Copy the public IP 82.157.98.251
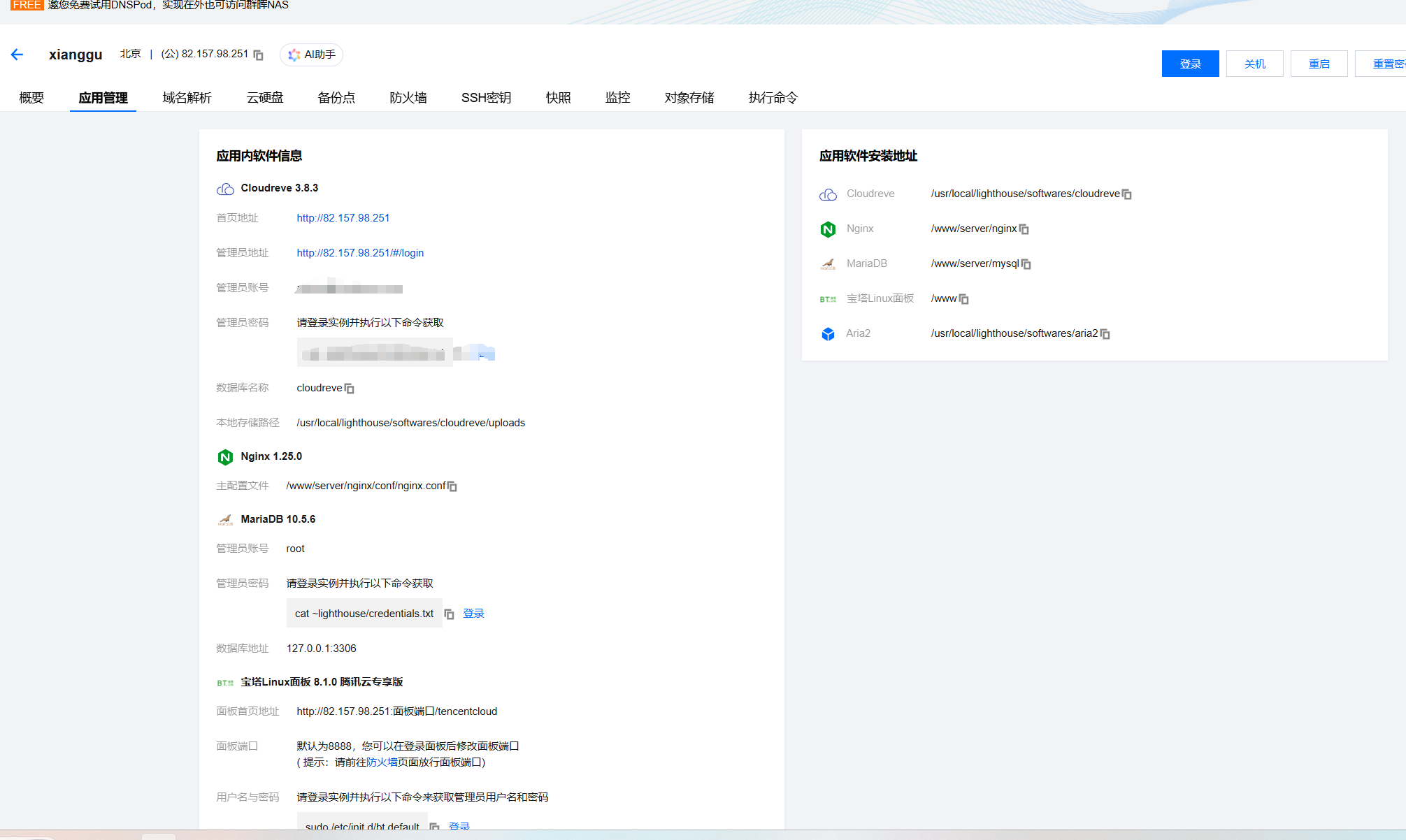This screenshot has height=840, width=1406. (x=259, y=55)
